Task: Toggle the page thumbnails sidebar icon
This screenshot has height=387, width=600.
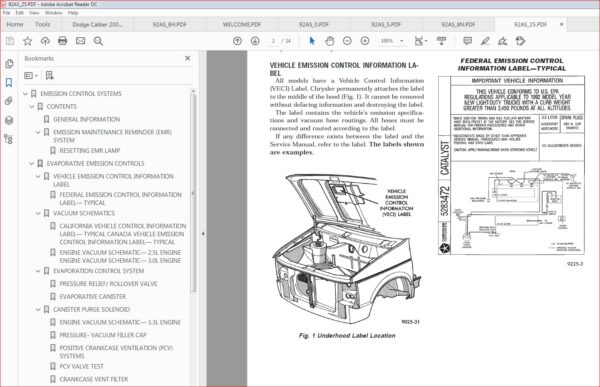Action: point(8,64)
